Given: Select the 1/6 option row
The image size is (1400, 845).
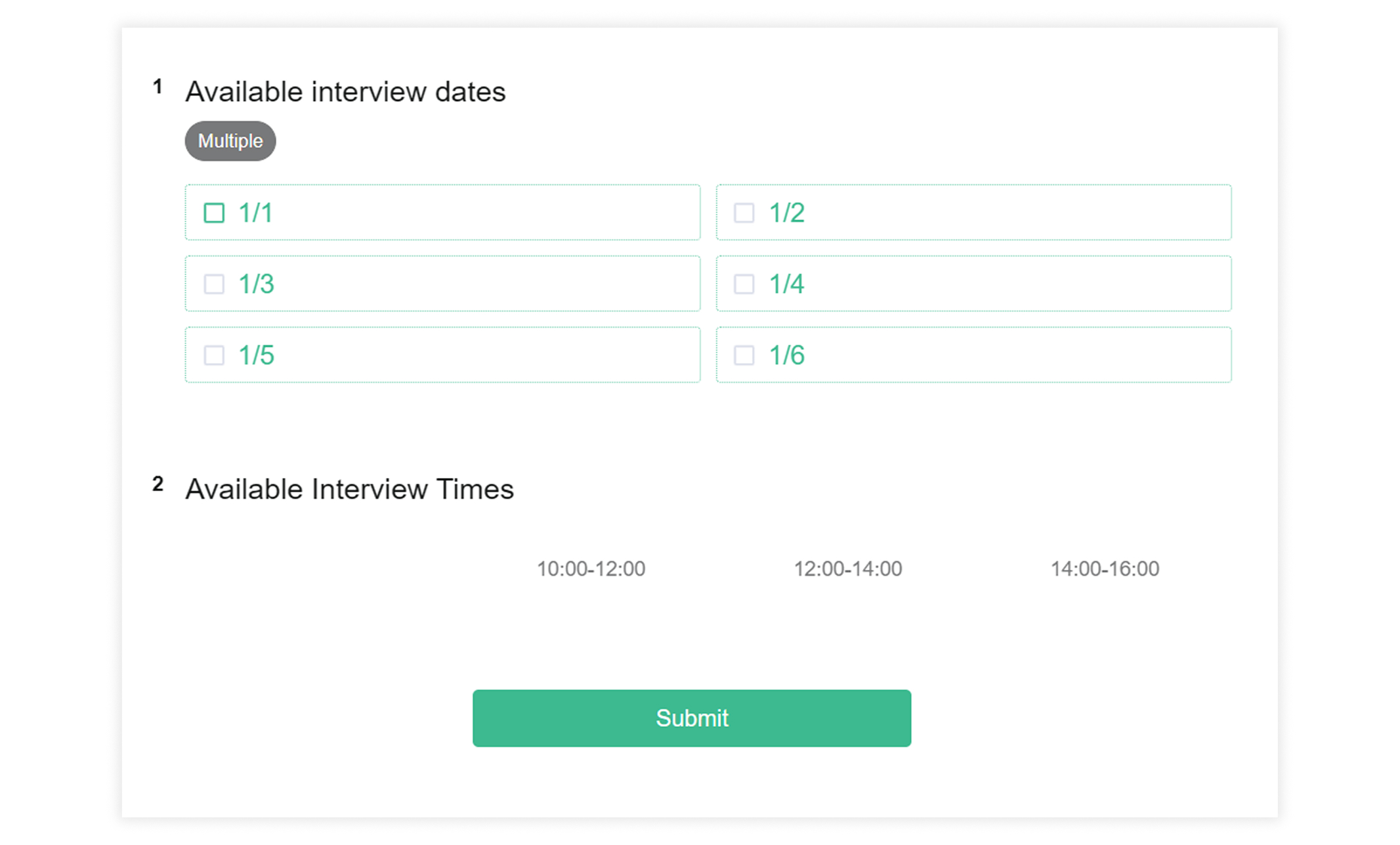Looking at the screenshot, I should coord(973,355).
